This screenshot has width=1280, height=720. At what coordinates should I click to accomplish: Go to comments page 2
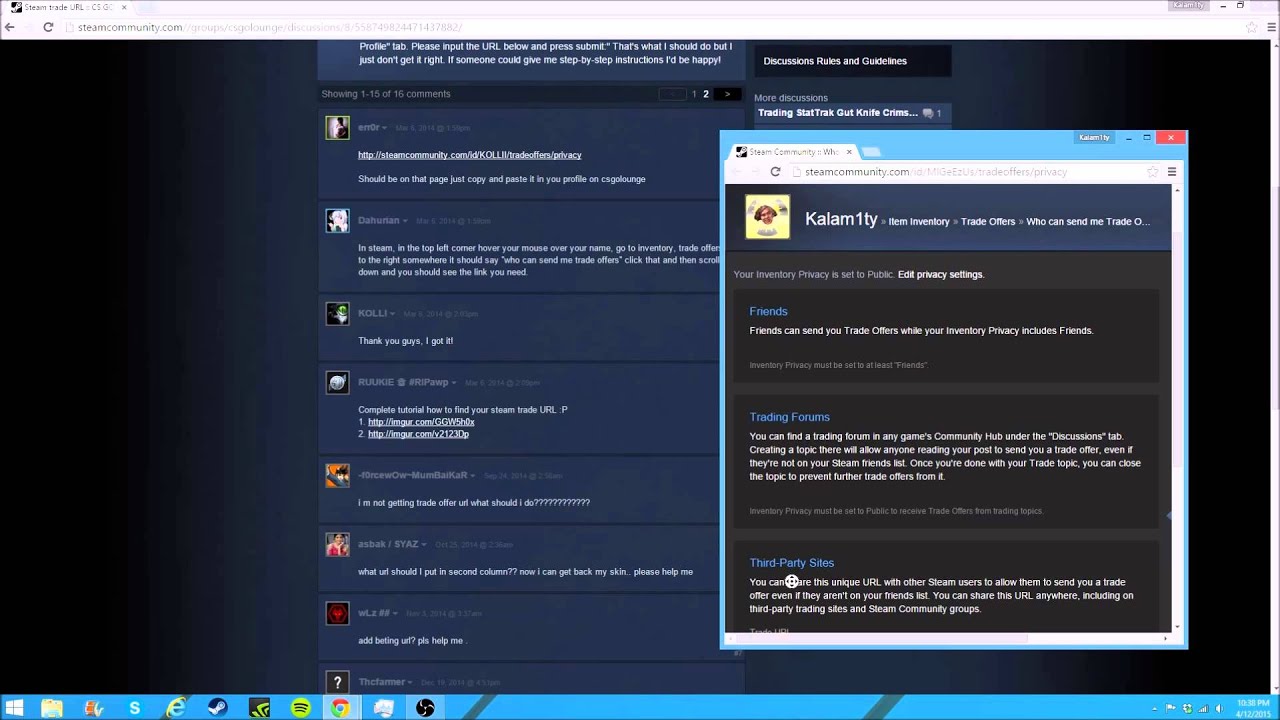tap(705, 94)
